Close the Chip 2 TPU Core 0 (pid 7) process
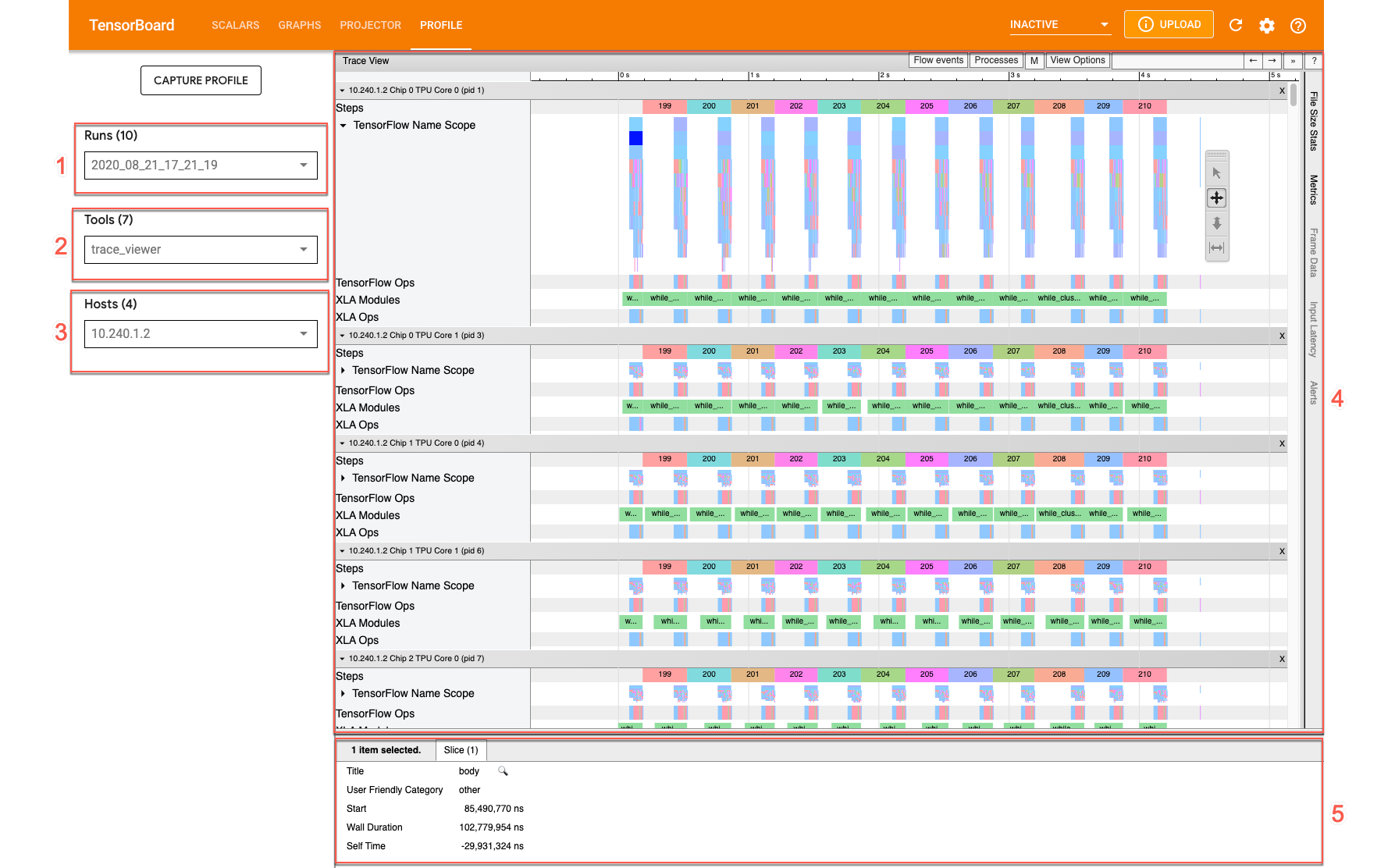The image size is (1395, 868). [1282, 659]
